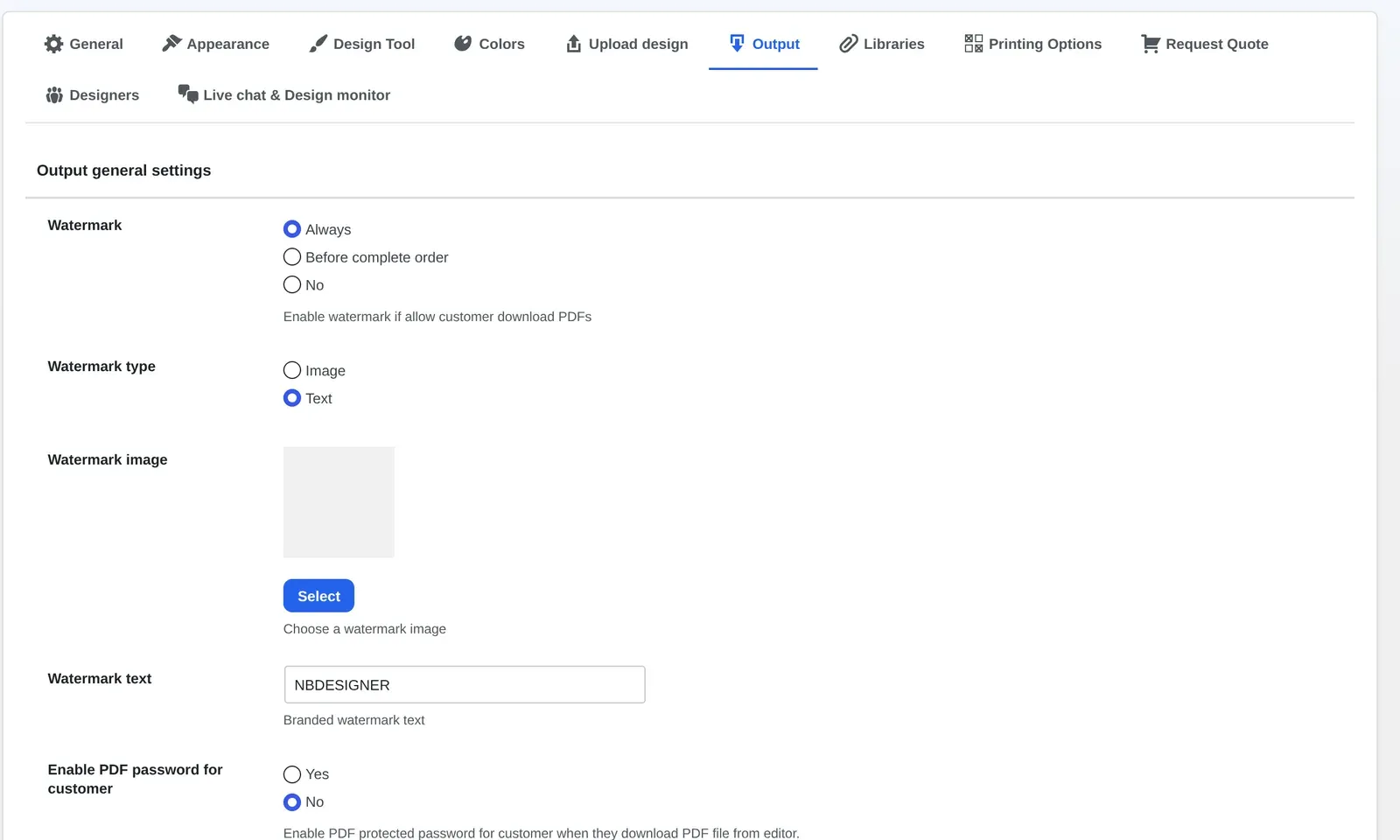
Task: Click the watermark image placeholder thumbnail
Action: tap(339, 502)
